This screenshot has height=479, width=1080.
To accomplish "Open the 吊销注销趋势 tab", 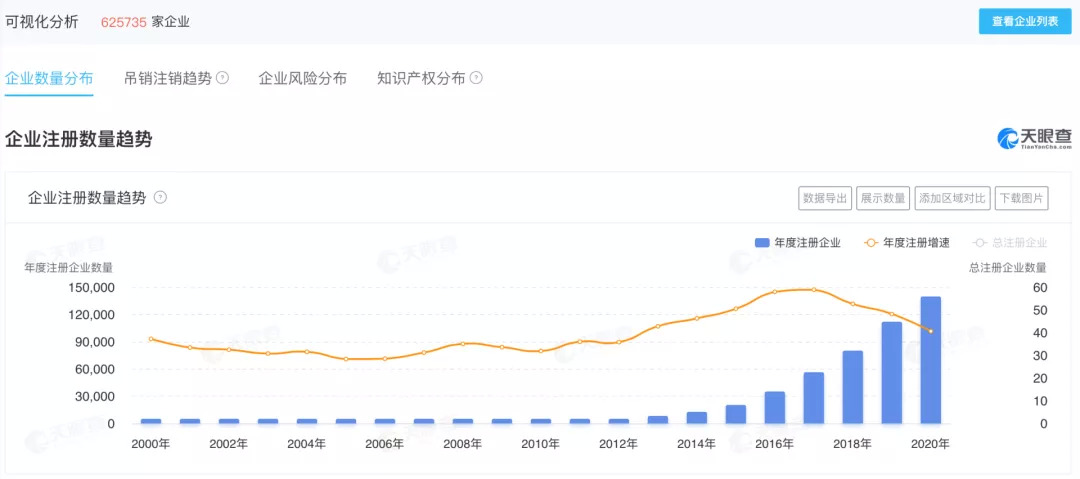I will pos(167,78).
